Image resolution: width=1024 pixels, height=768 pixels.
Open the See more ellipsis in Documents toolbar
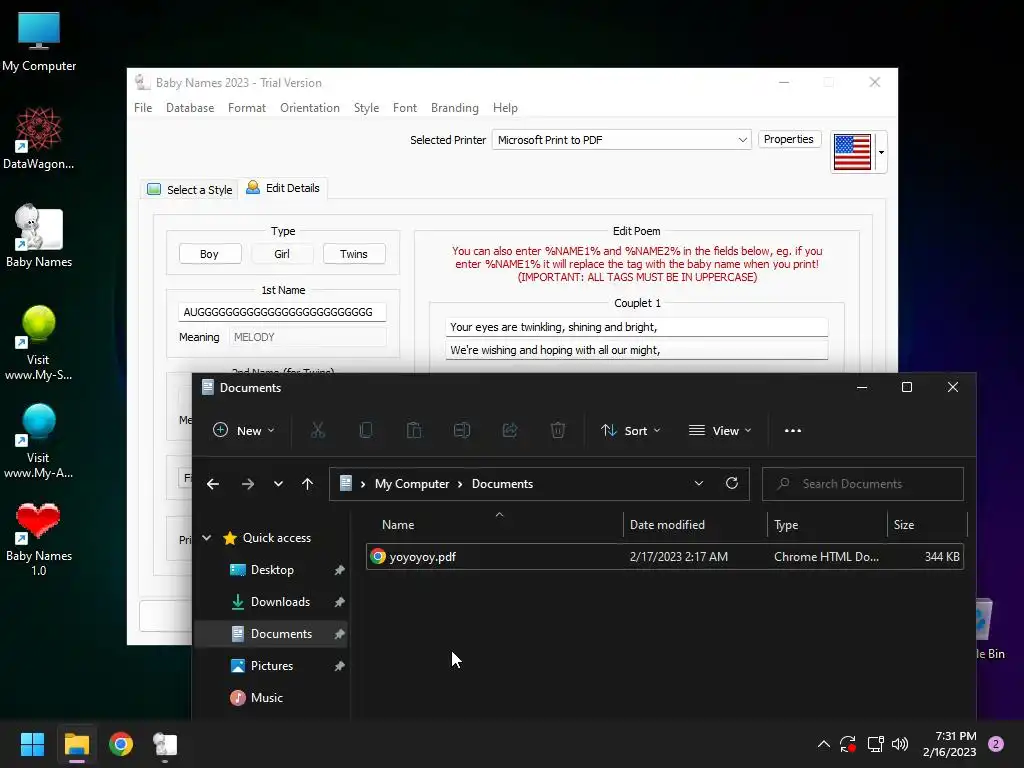(x=793, y=430)
